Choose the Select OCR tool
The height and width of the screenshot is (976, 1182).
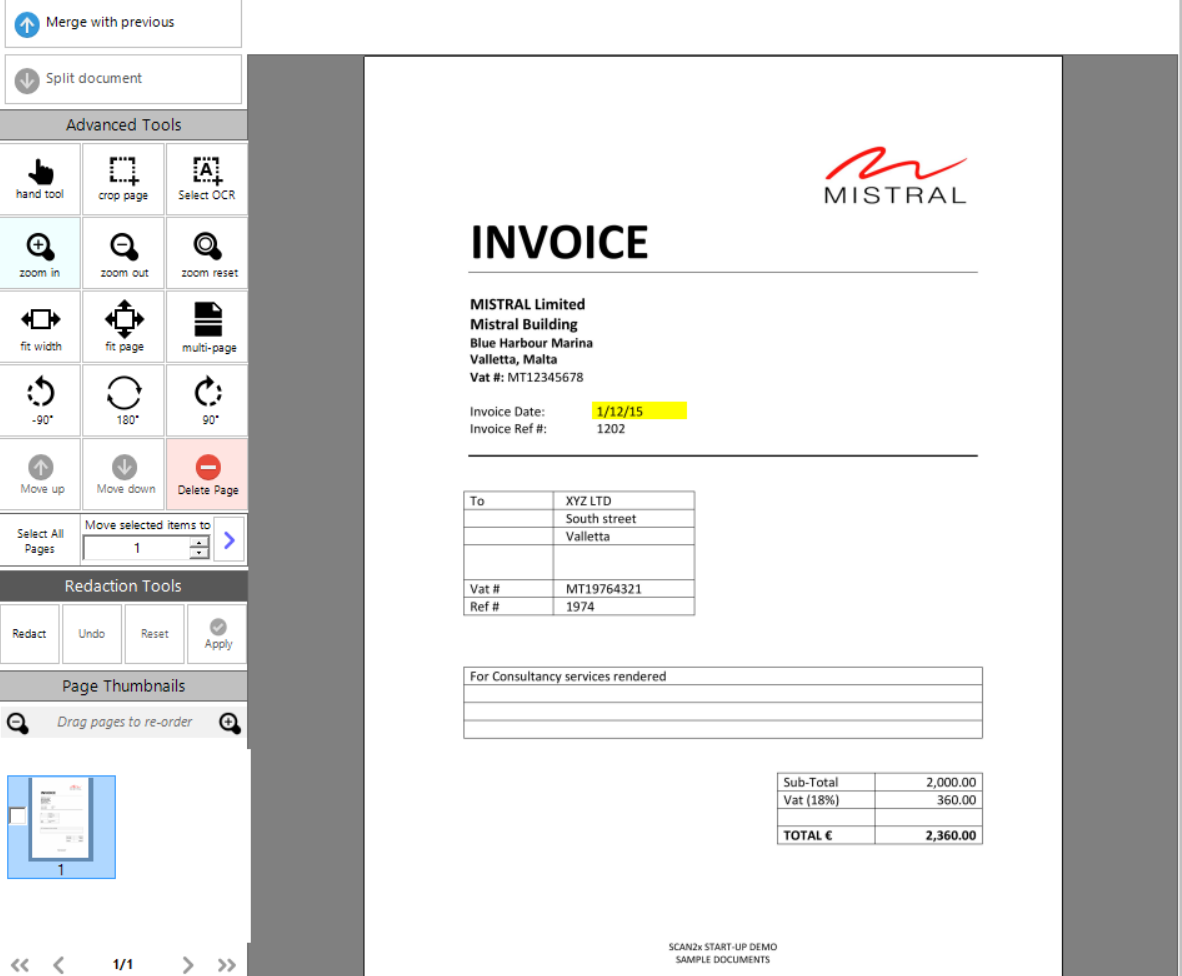pos(207,179)
